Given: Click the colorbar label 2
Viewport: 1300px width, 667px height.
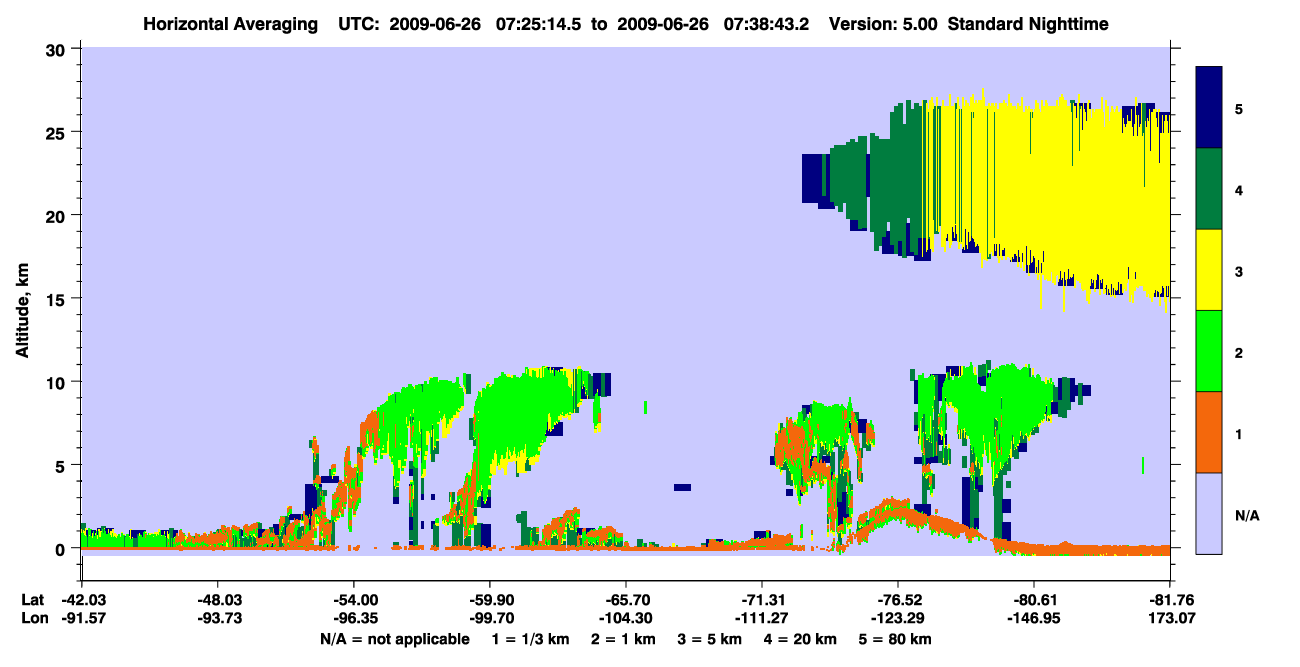Looking at the screenshot, I should click(x=1239, y=352).
